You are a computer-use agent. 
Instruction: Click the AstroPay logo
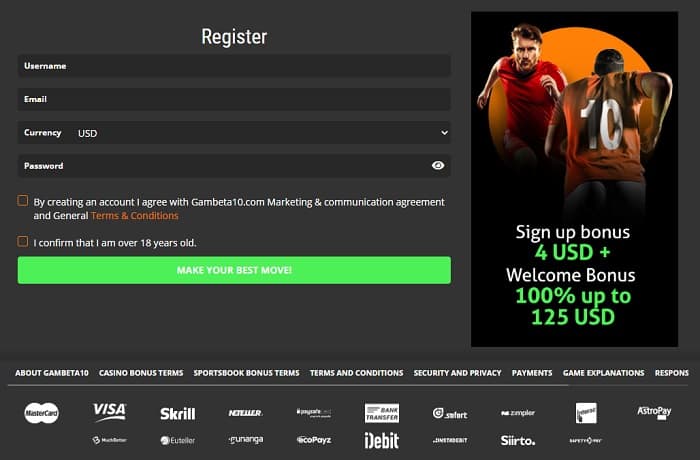coord(654,412)
